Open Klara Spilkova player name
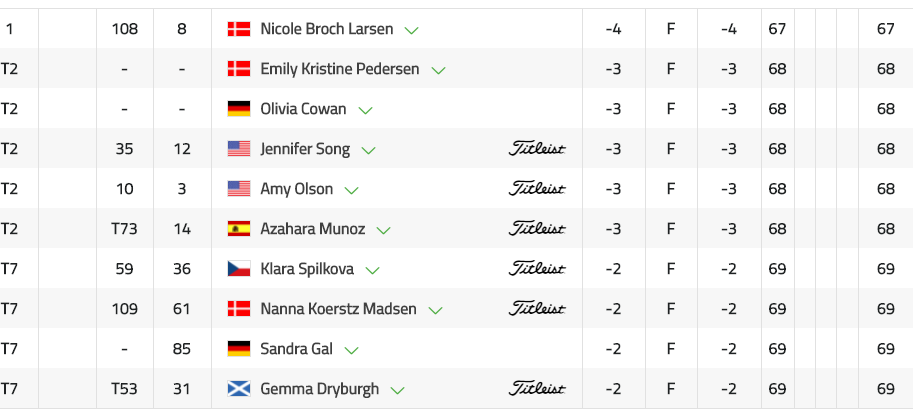Screen dimensions: 913x409 [307, 269]
